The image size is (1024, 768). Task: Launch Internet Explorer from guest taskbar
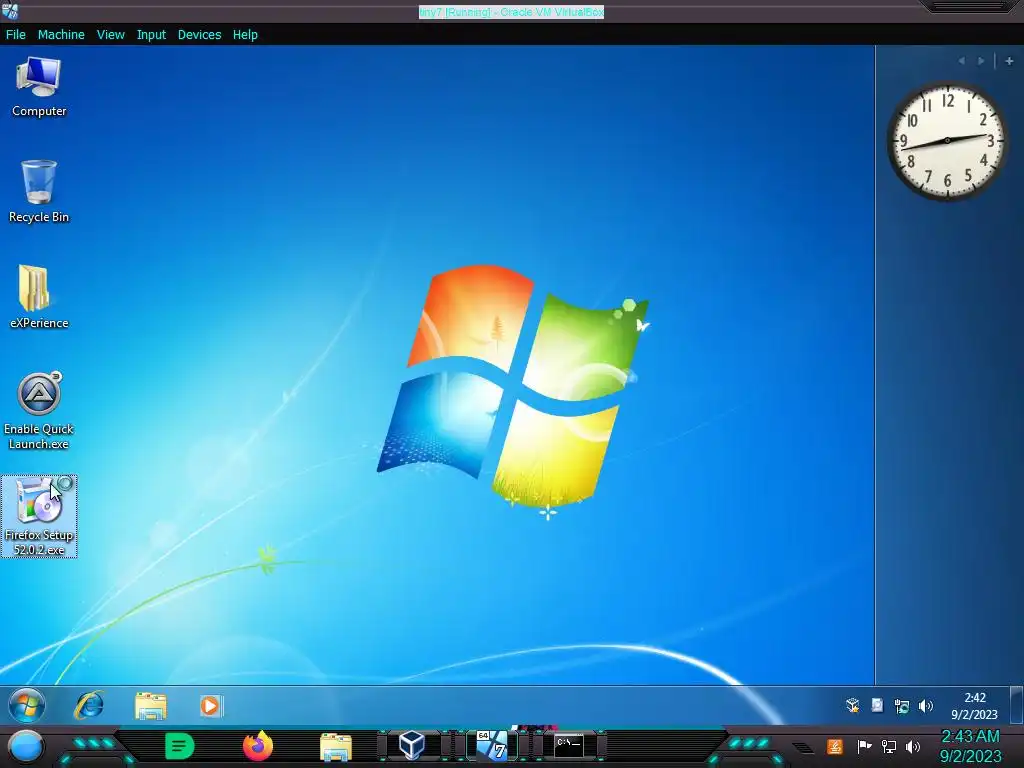(89, 705)
